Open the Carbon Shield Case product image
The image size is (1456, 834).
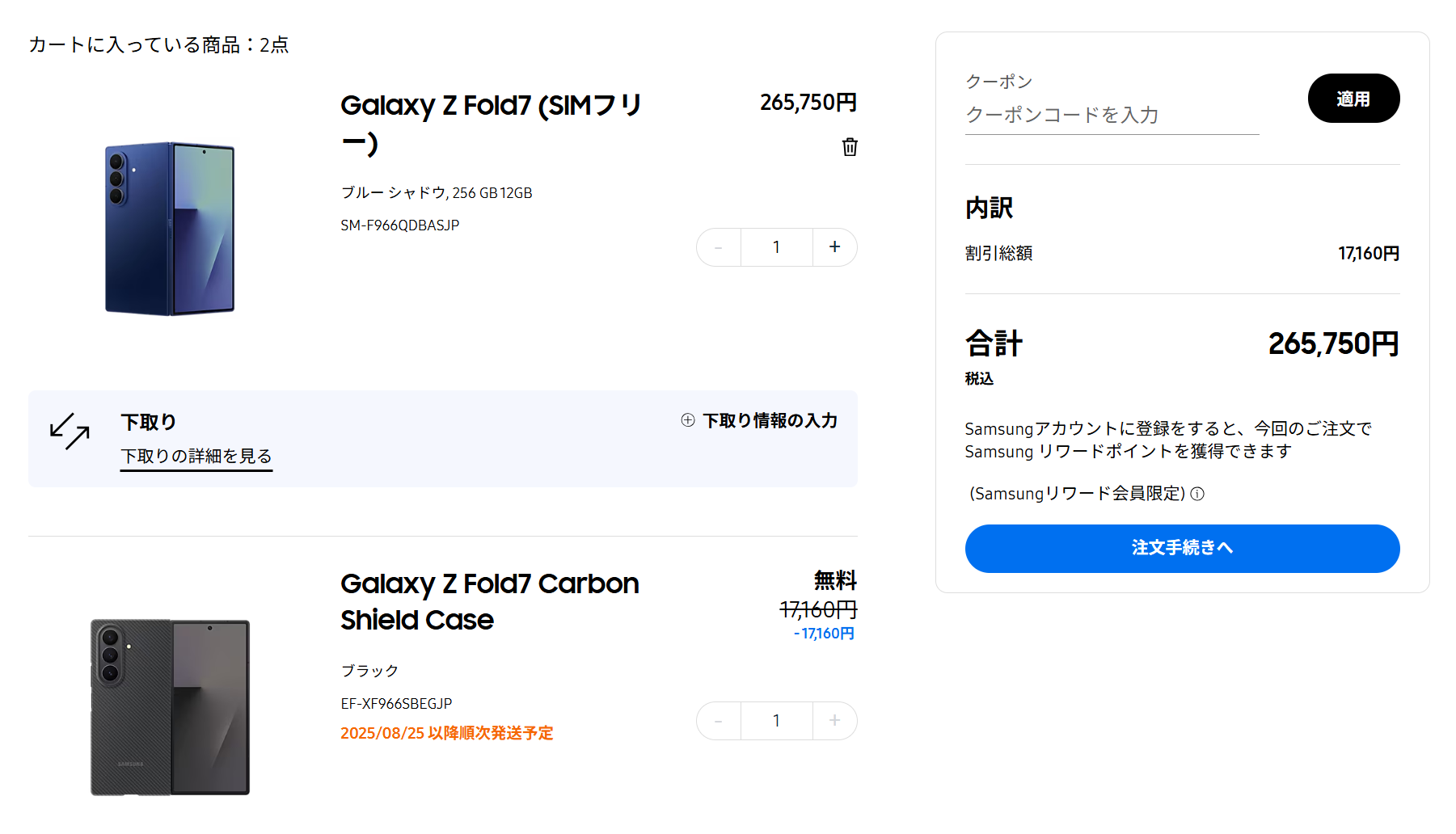tap(170, 708)
